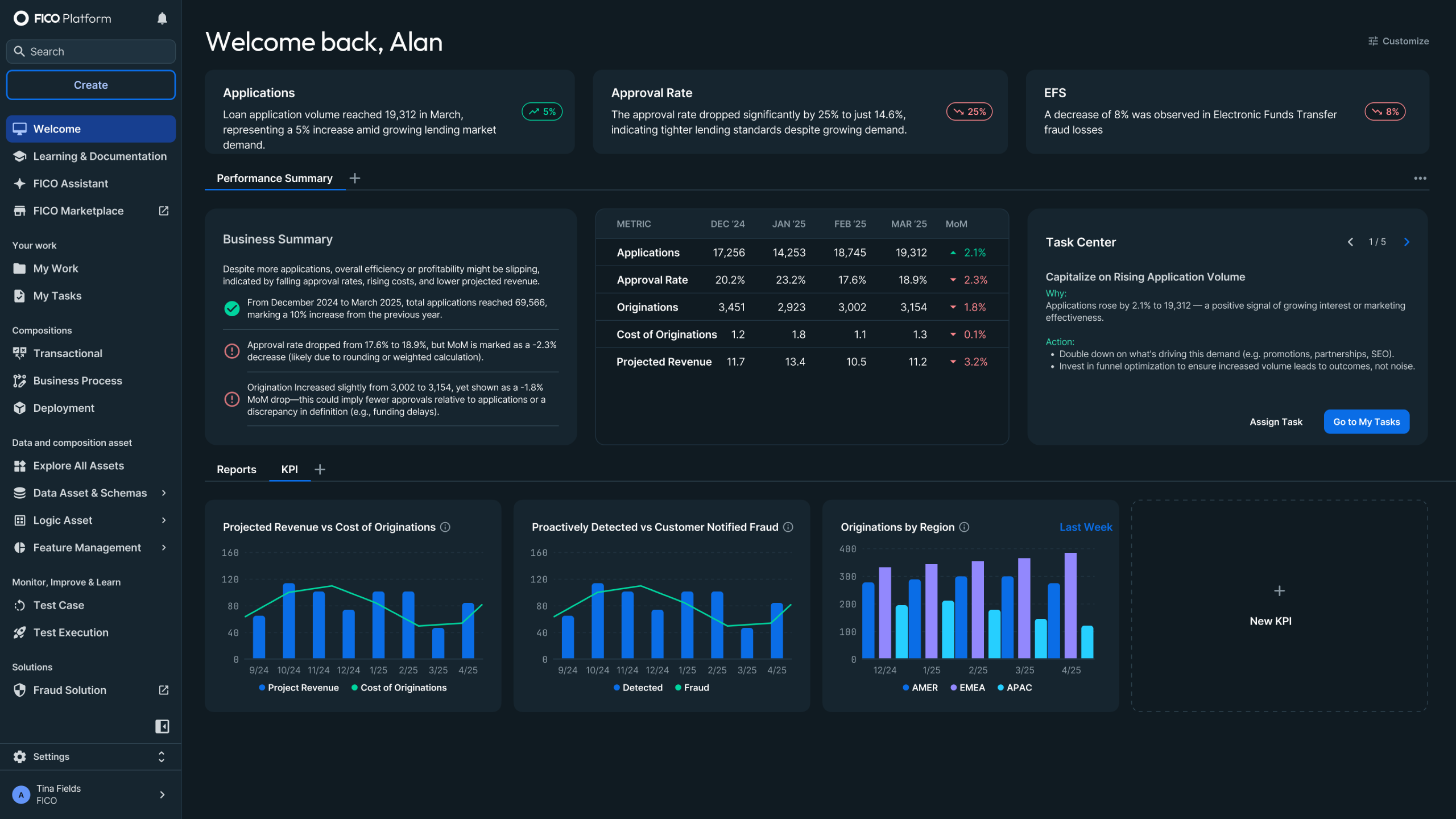This screenshot has height=819, width=1456.
Task: Select the KPI tab
Action: tap(289, 470)
